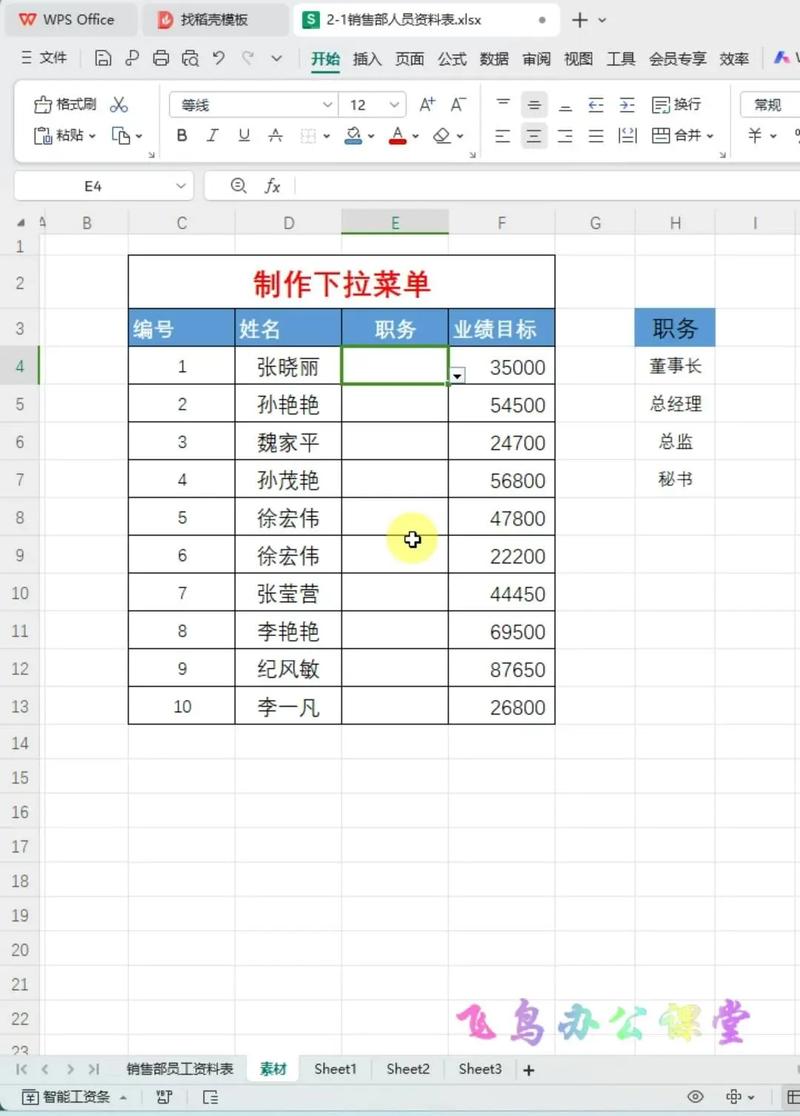Toggle eye protection mode icon
The image size is (800, 1116).
[695, 1096]
